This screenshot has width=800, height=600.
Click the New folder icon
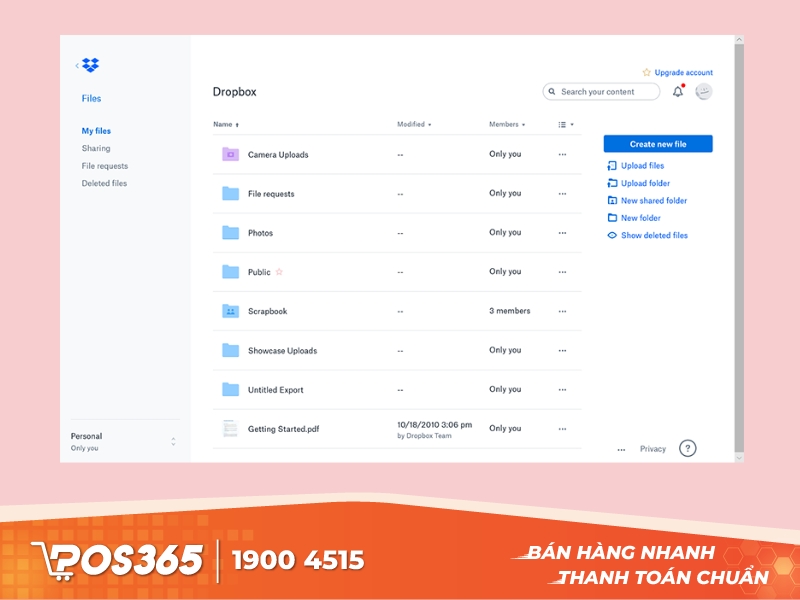(612, 218)
